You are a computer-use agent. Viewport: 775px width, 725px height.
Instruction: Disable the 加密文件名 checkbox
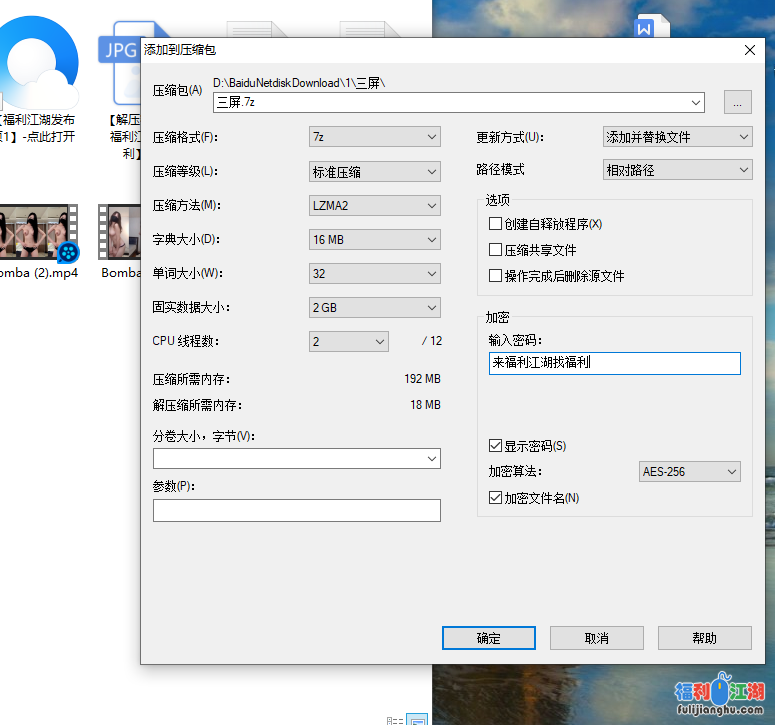[496, 498]
